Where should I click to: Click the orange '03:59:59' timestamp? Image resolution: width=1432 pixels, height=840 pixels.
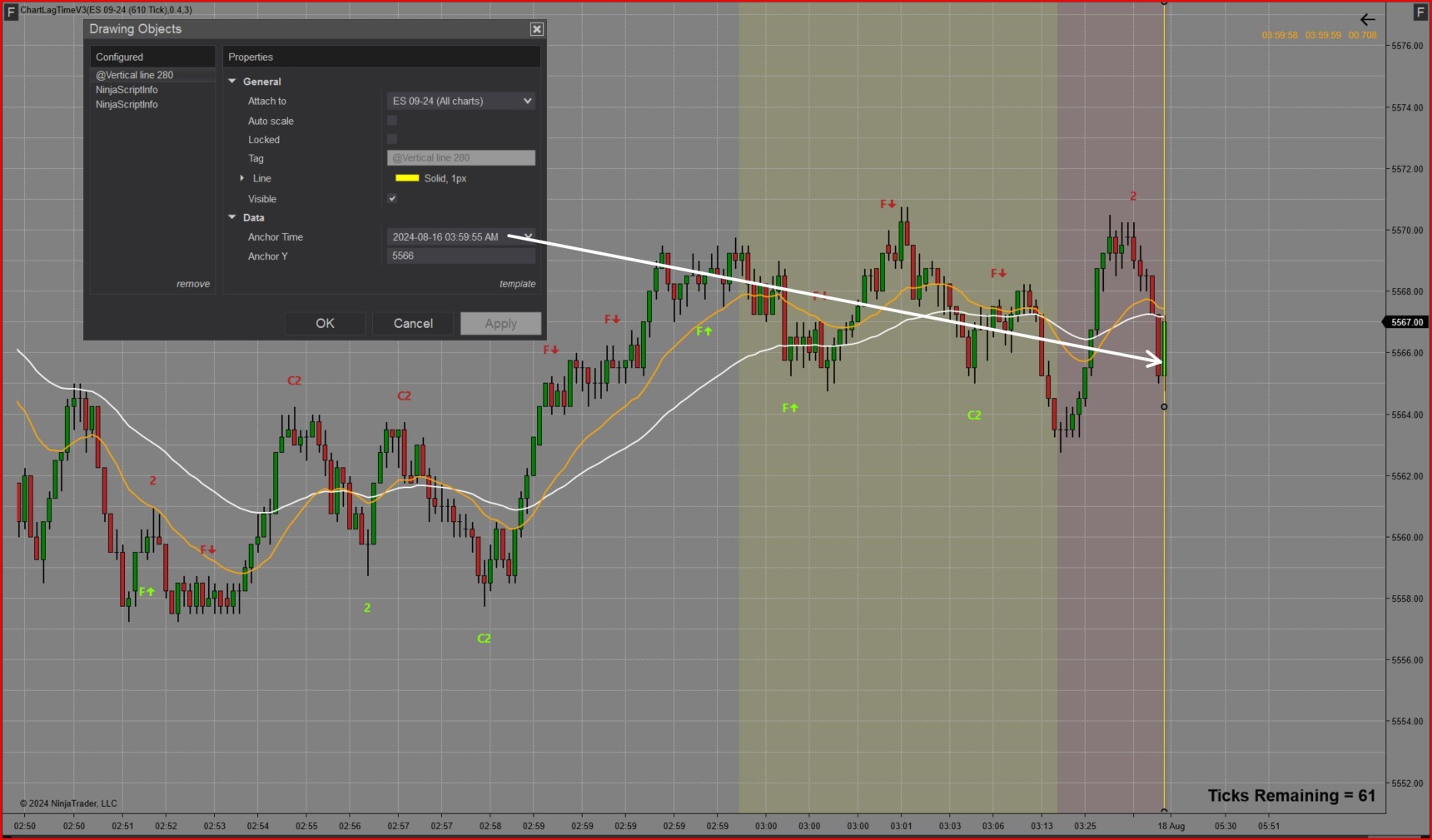pyautogui.click(x=1323, y=35)
